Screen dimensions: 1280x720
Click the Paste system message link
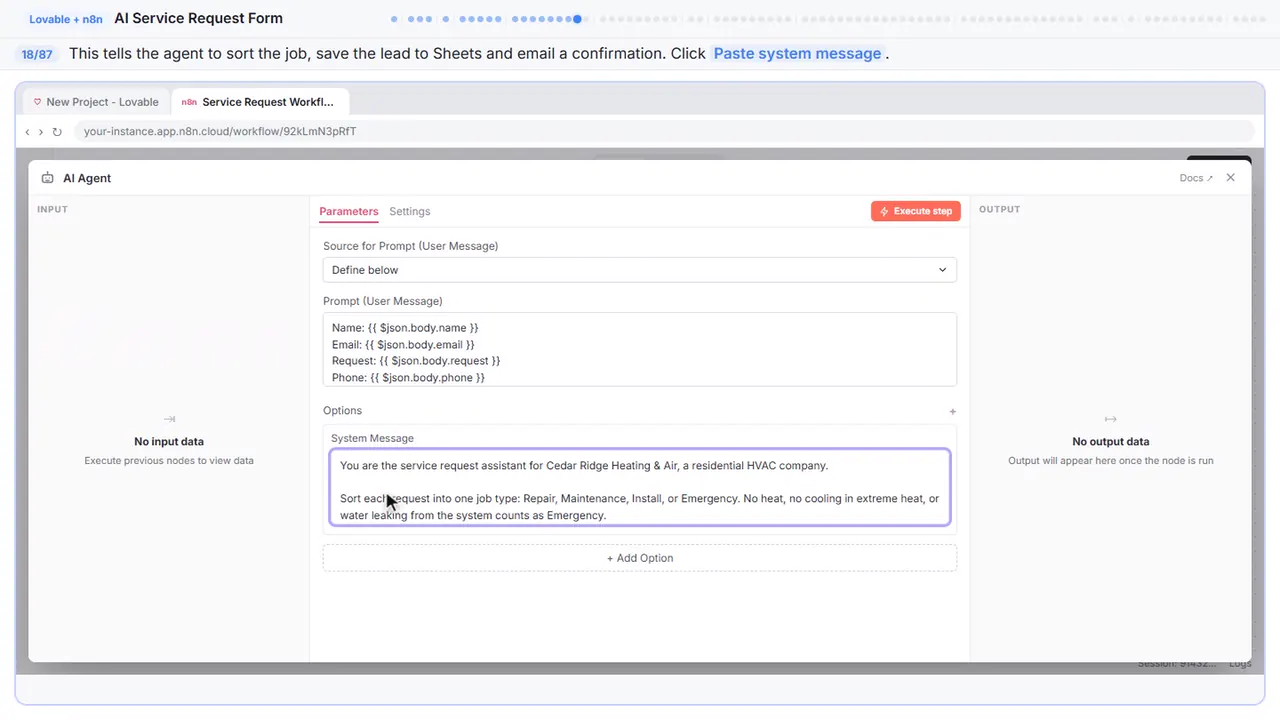tap(797, 54)
